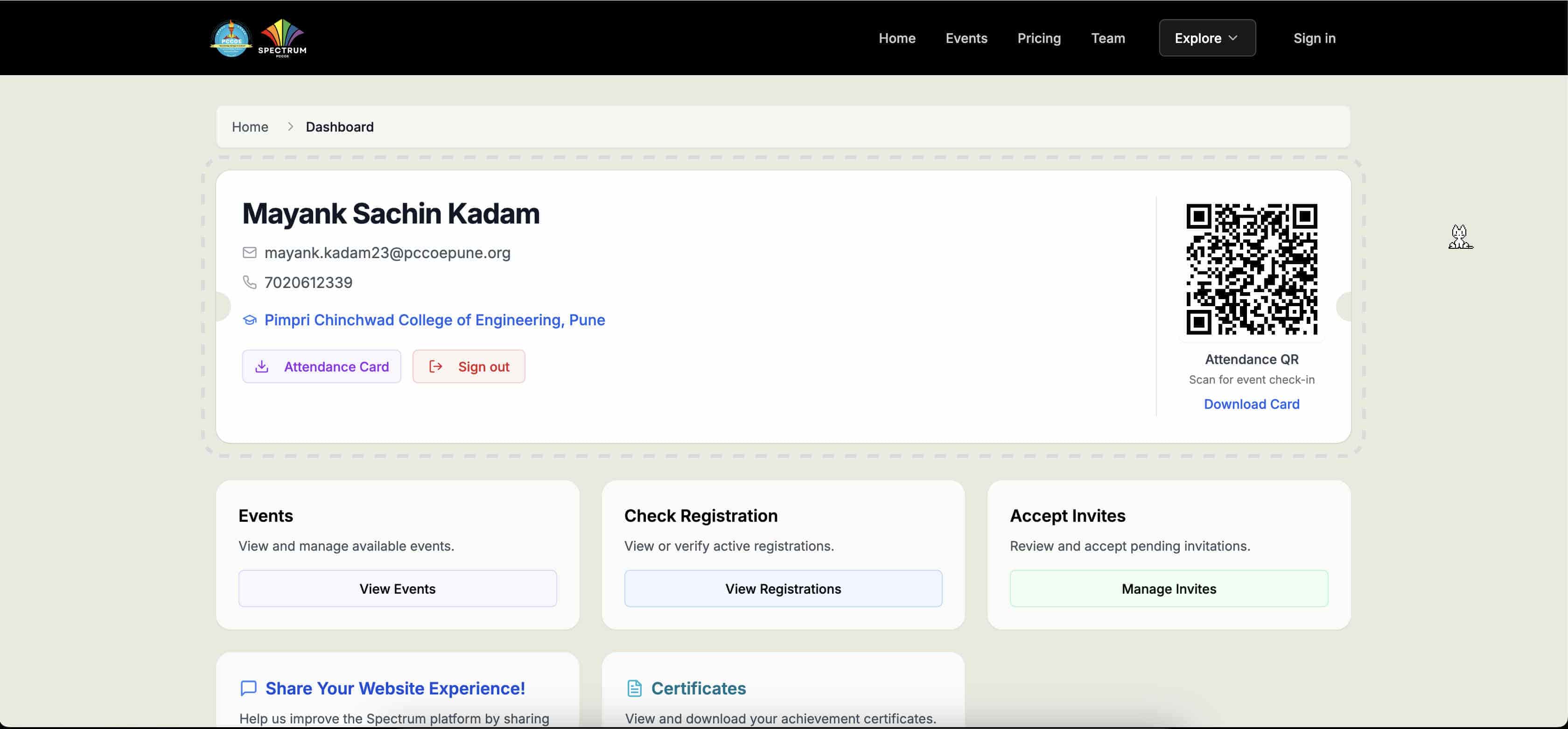Click the Certificates heading

coord(698,688)
